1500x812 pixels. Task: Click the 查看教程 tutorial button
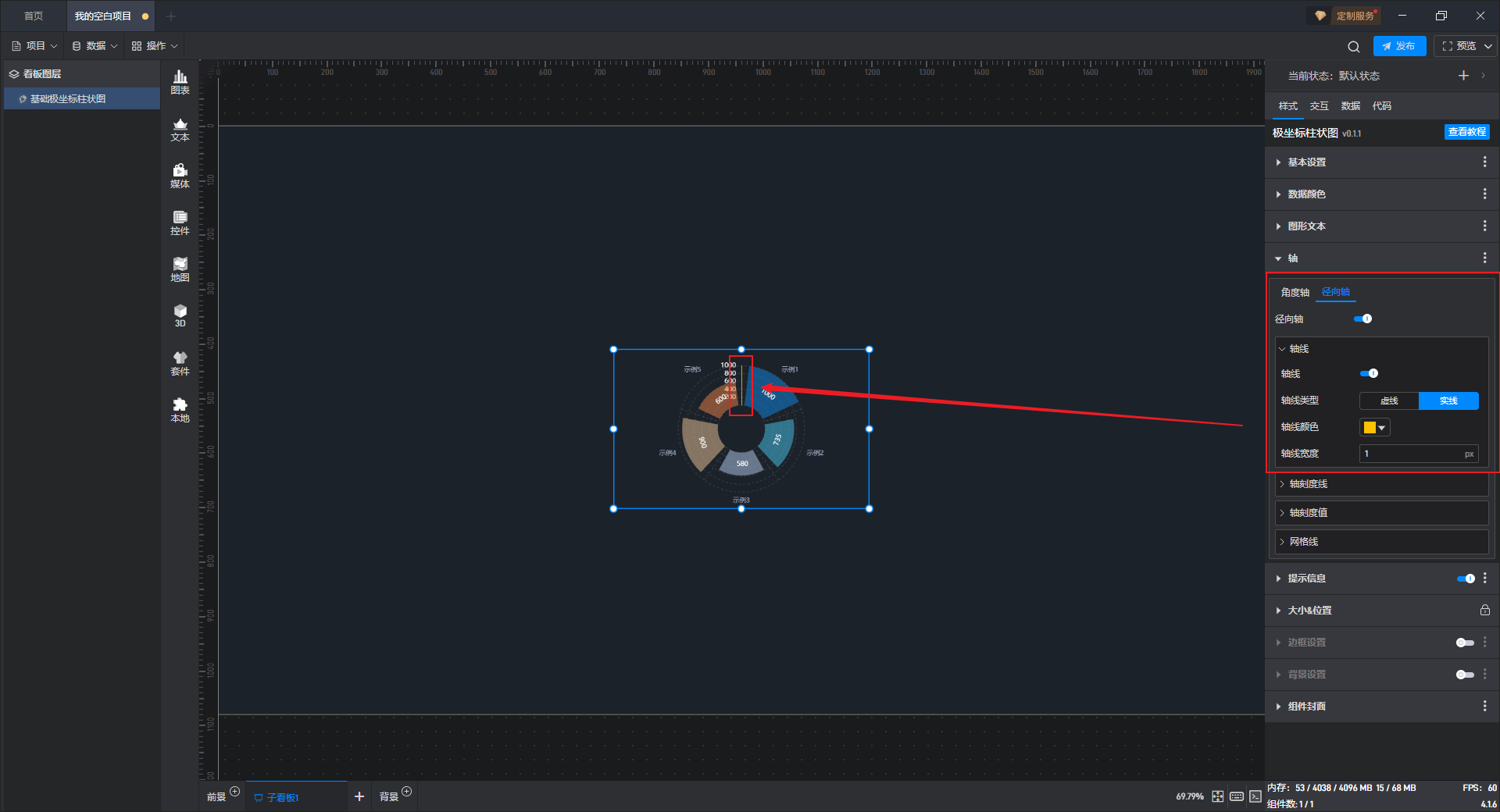click(1466, 132)
